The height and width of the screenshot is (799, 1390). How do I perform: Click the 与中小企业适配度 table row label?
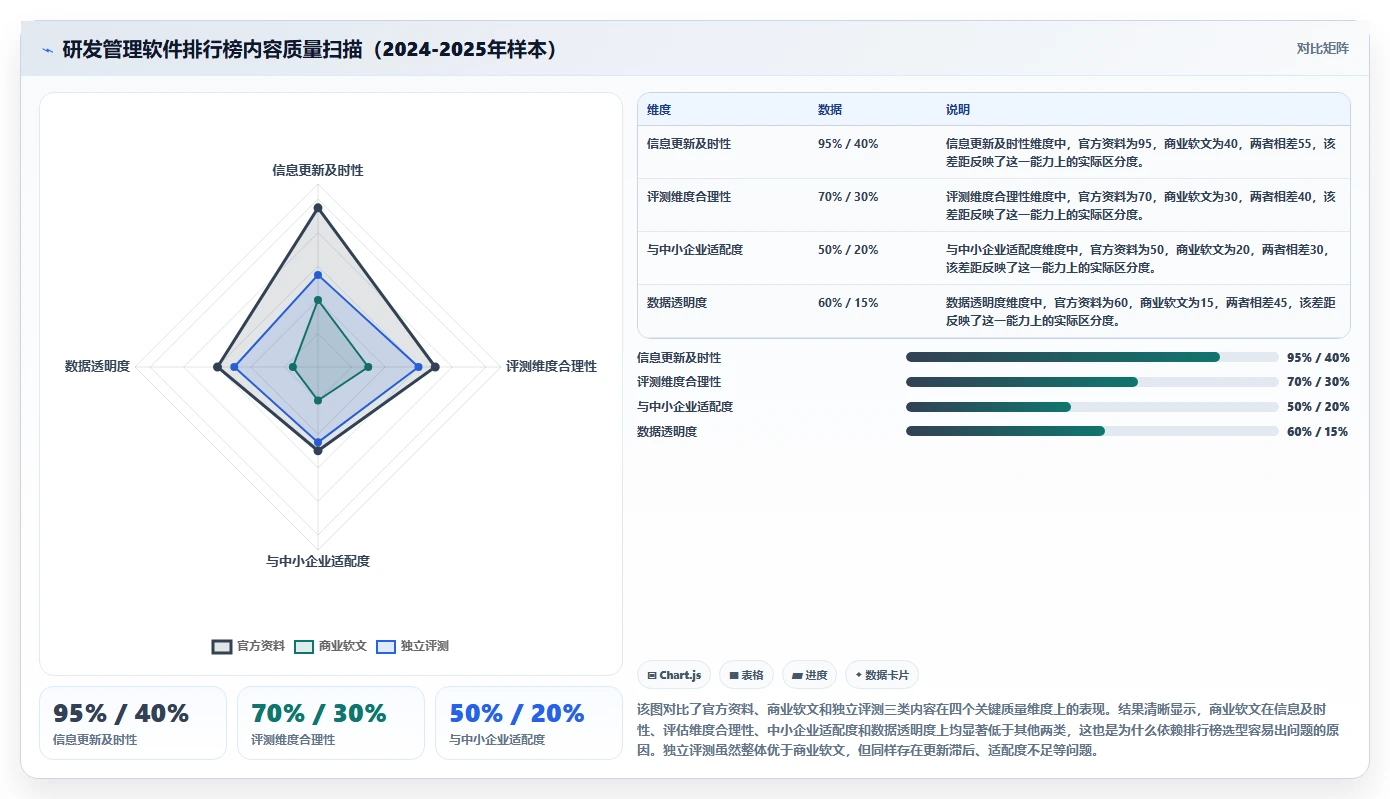[695, 250]
